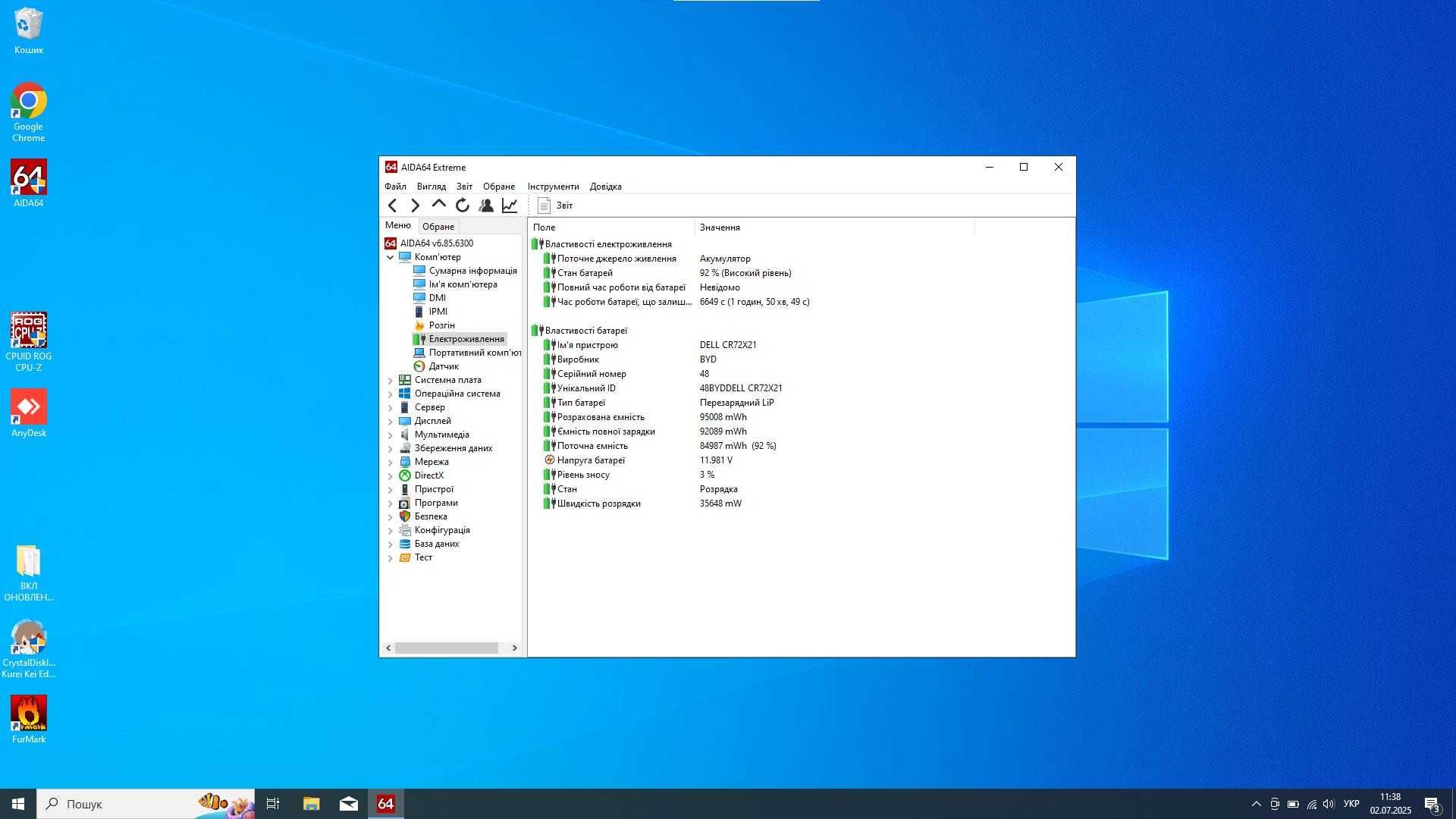The image size is (1456, 819).
Task: Click the Тест icon in the tree
Action: click(405, 557)
